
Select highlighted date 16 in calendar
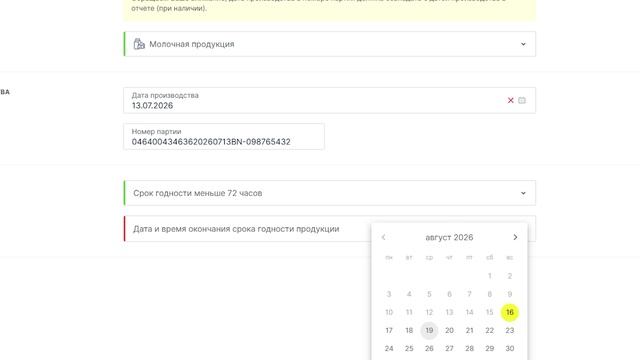point(509,312)
